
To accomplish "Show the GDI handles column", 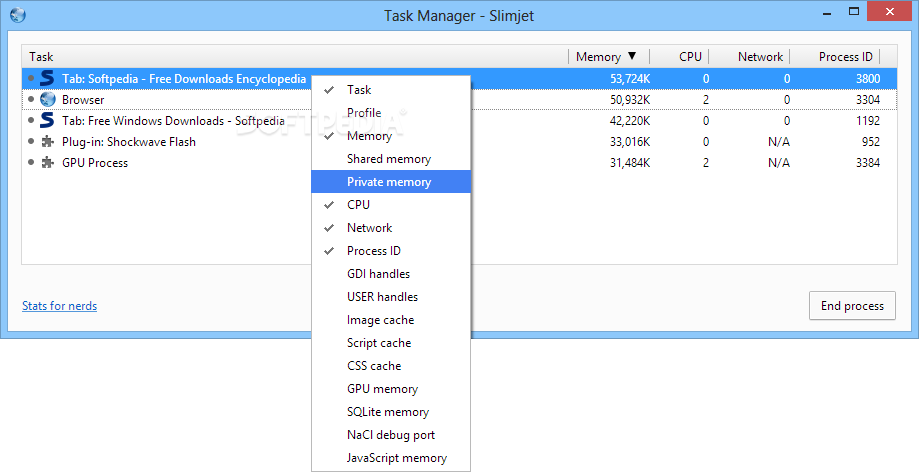I will point(391,274).
